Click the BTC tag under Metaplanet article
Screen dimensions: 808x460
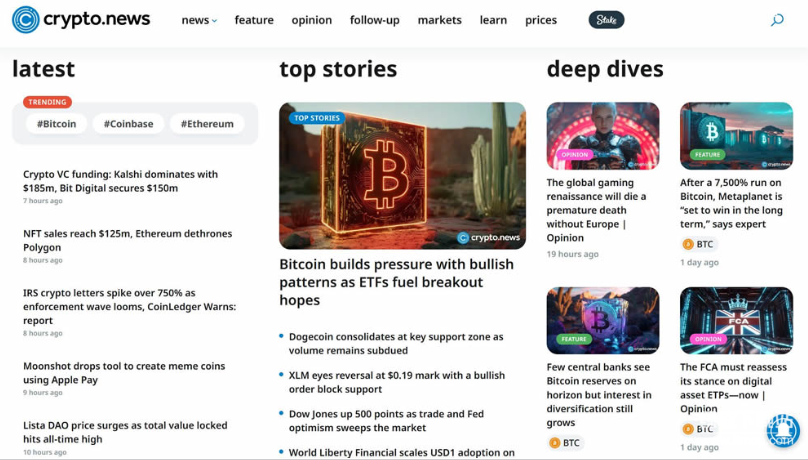tap(698, 244)
